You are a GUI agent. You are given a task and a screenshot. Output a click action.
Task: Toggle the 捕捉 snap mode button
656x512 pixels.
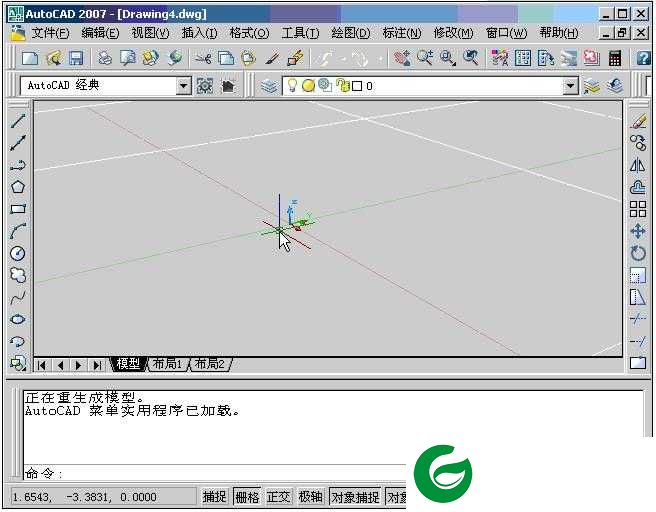214,497
